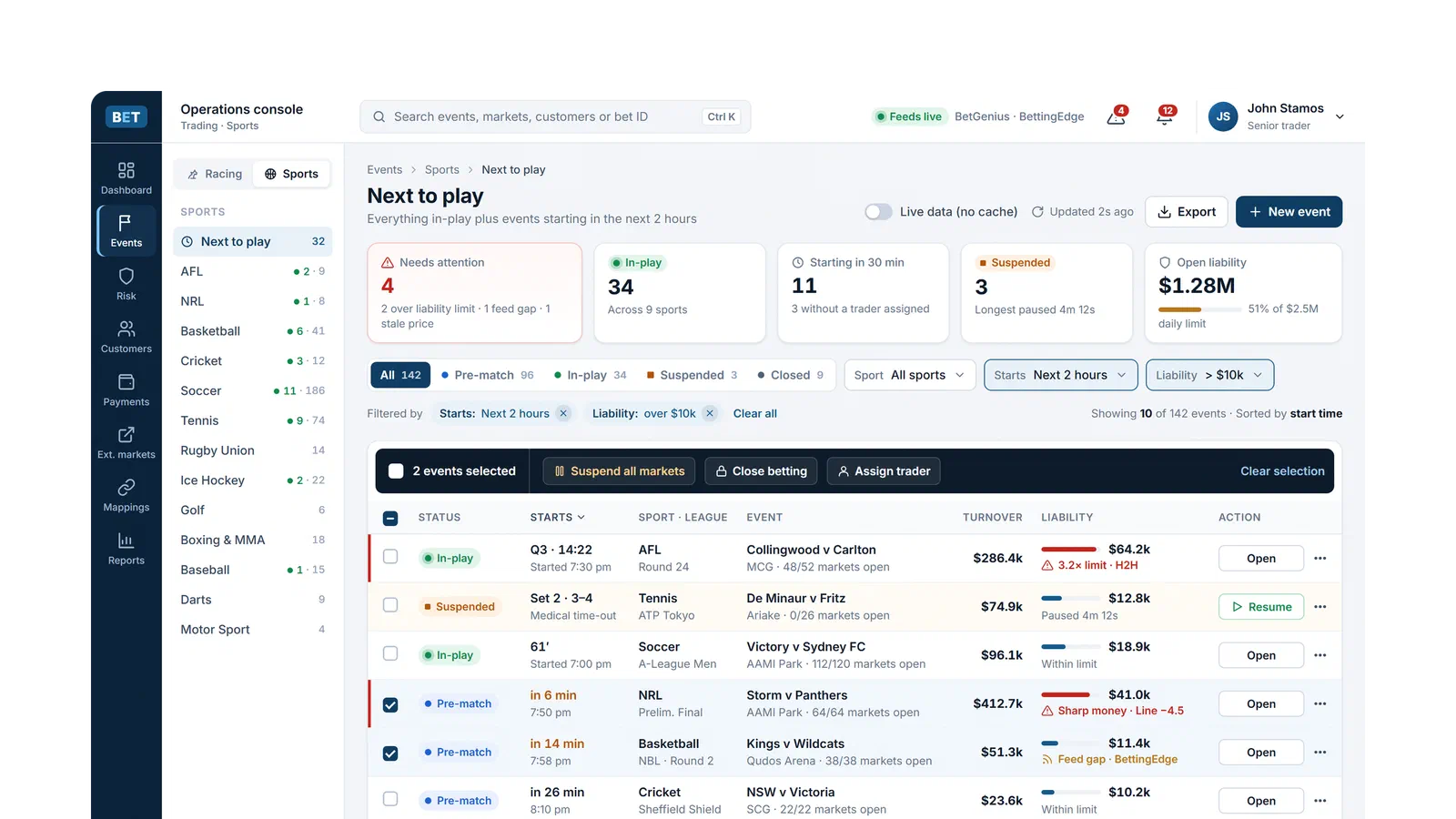Image resolution: width=1456 pixels, height=819 pixels.
Task: Click Suspend all markets button
Action: [x=620, y=471]
